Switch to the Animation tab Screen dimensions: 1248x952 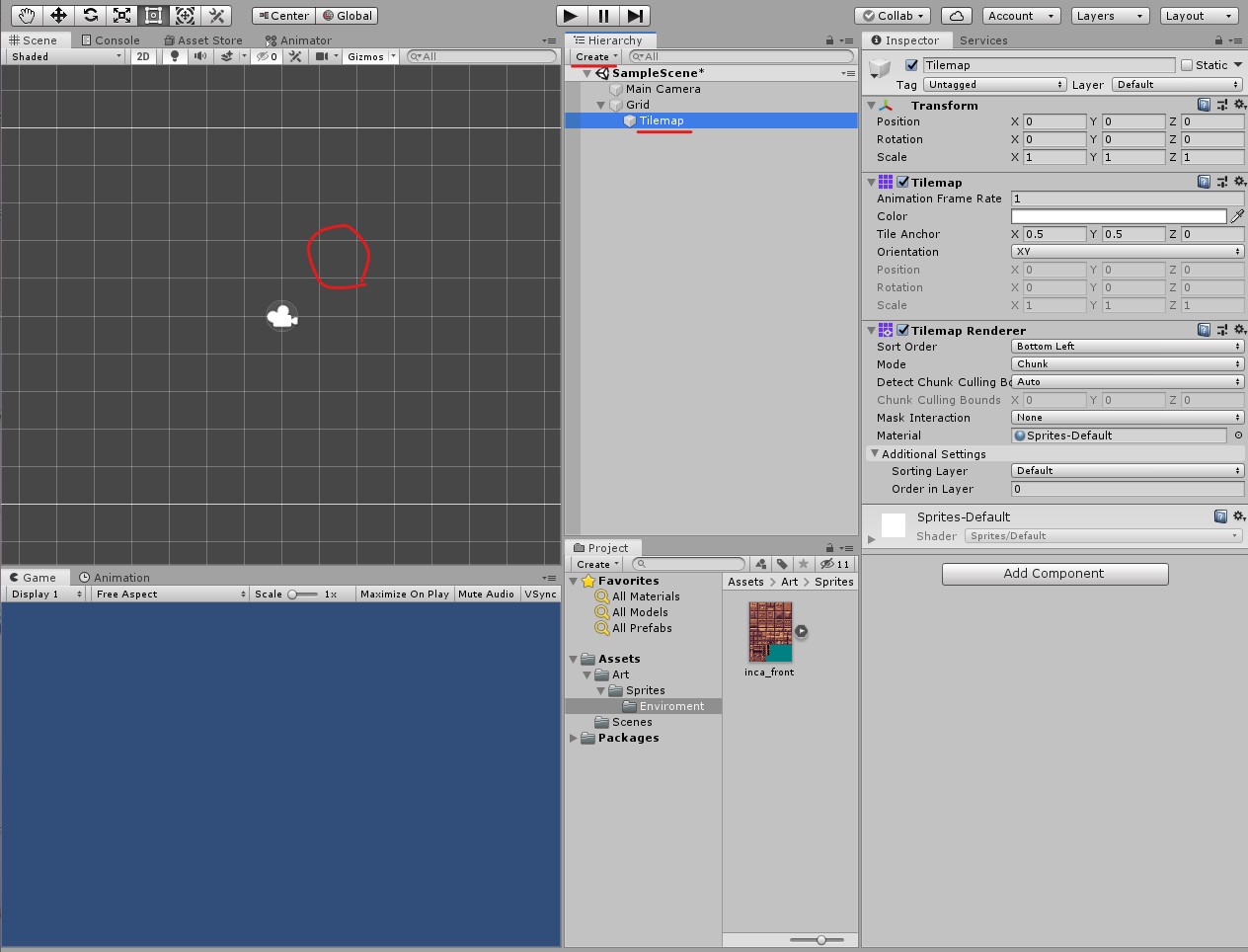click(x=115, y=578)
